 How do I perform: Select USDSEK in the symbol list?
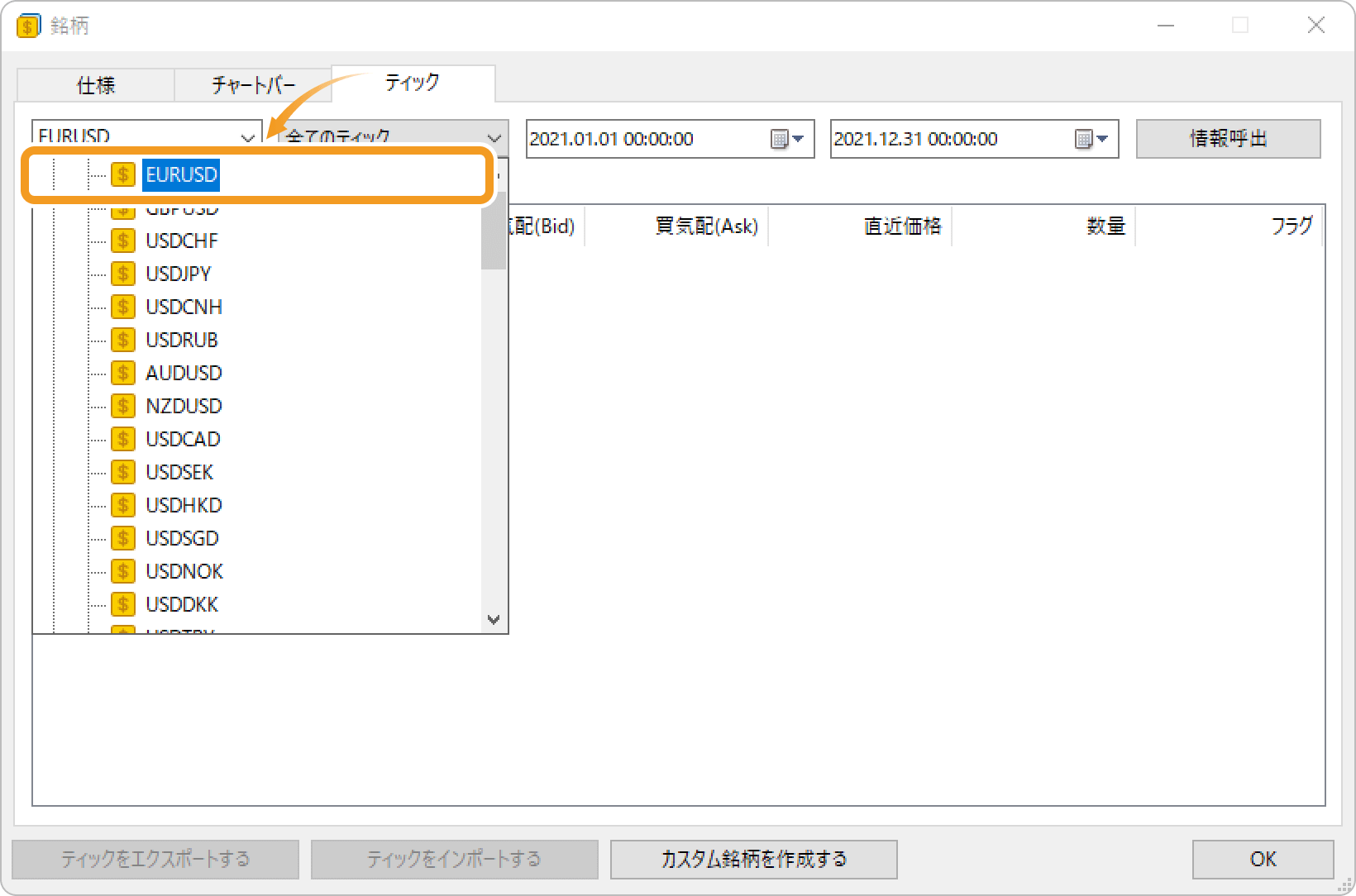(x=179, y=472)
